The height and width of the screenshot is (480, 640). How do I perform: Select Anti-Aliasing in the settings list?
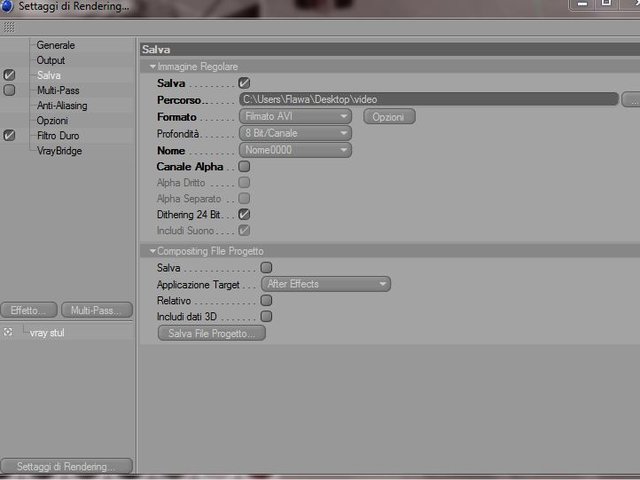click(x=62, y=106)
